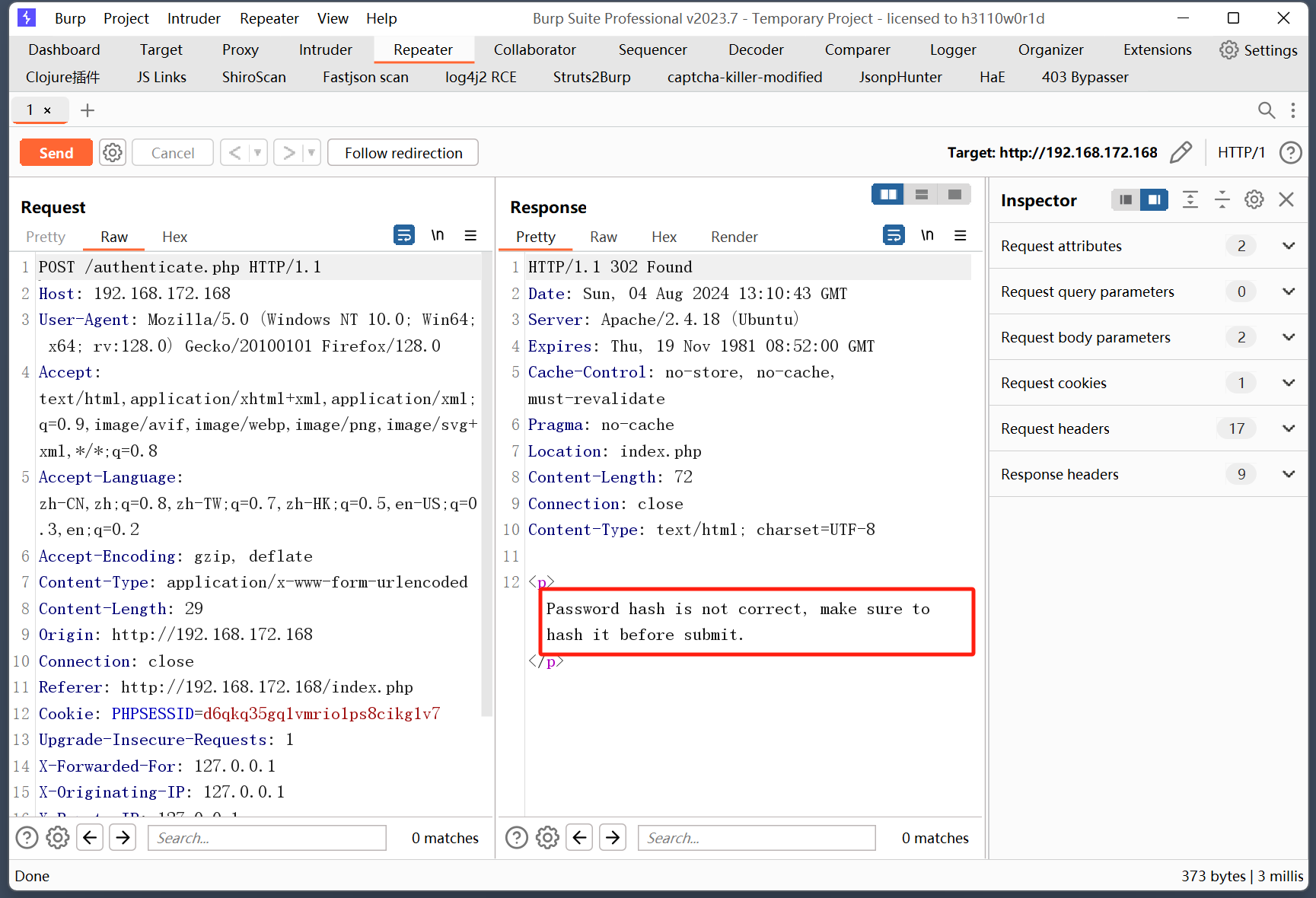
Task: Open Repeater tab options three-dot menu
Action: pyautogui.click(x=1293, y=110)
